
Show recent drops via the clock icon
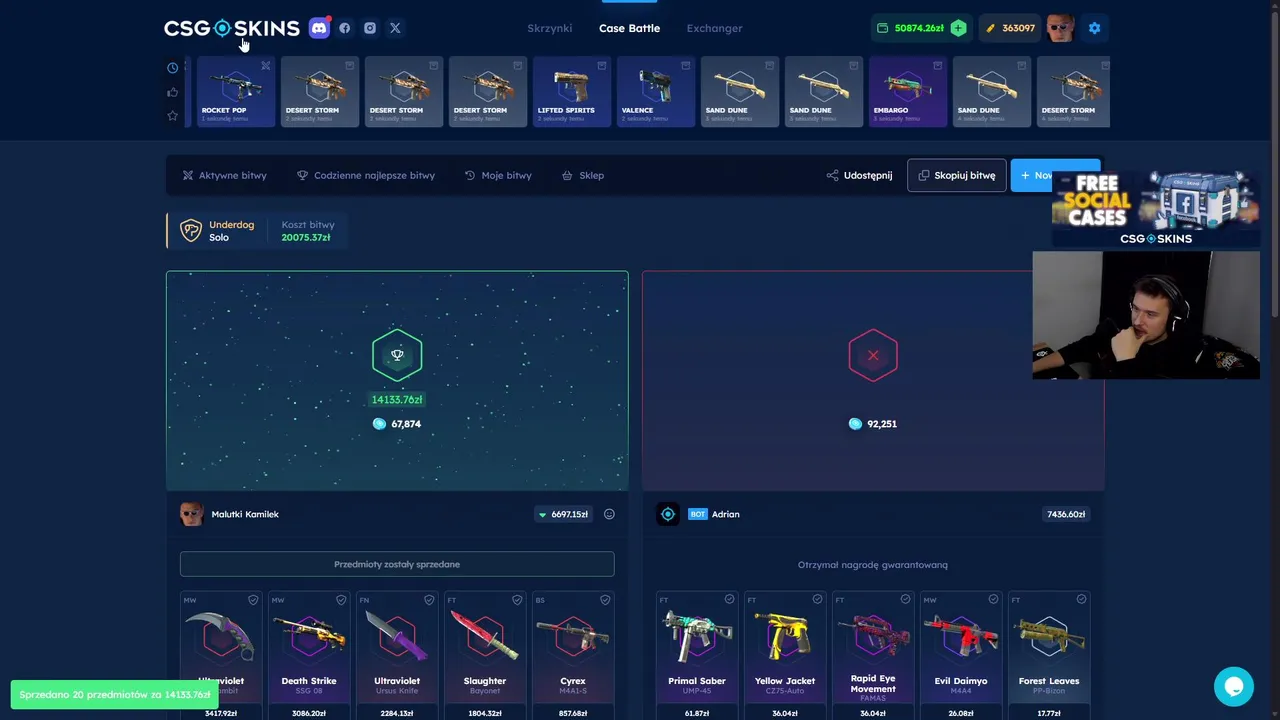173,68
